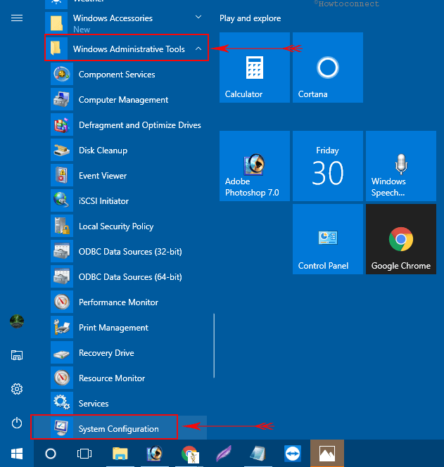Click the Power button icon

[17, 423]
